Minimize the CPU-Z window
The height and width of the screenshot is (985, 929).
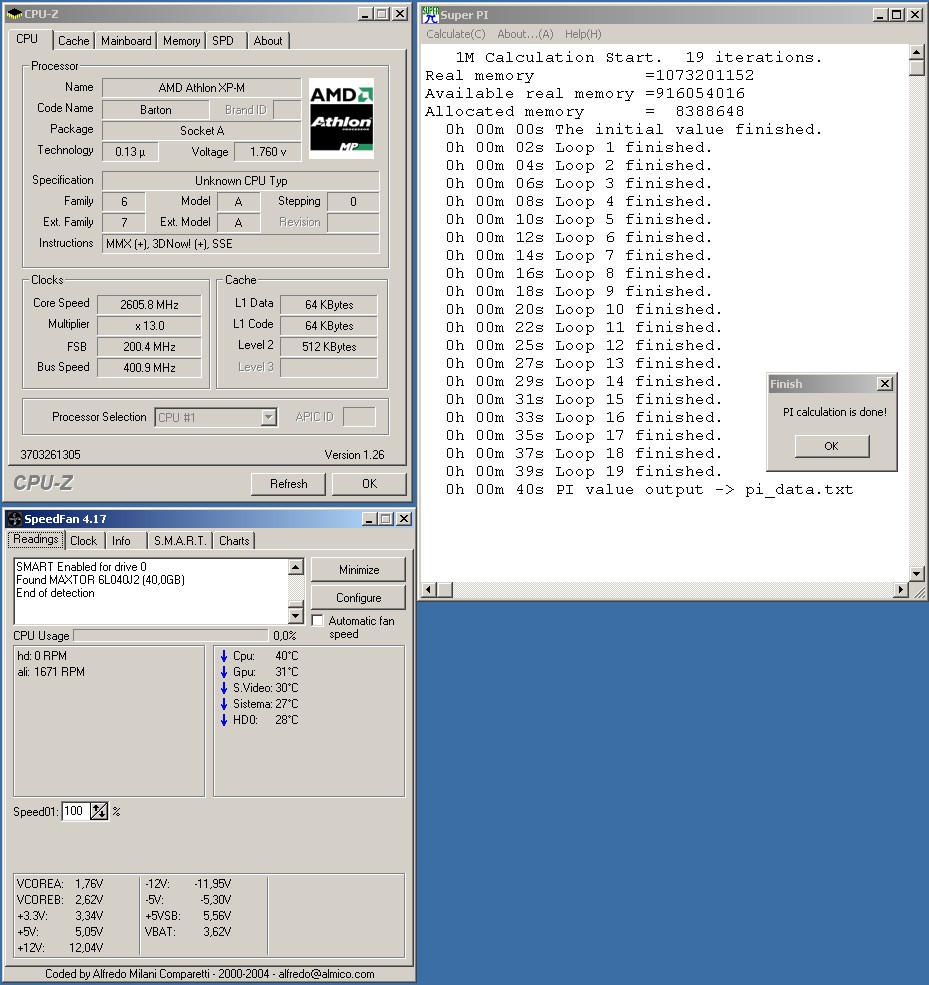[365, 13]
